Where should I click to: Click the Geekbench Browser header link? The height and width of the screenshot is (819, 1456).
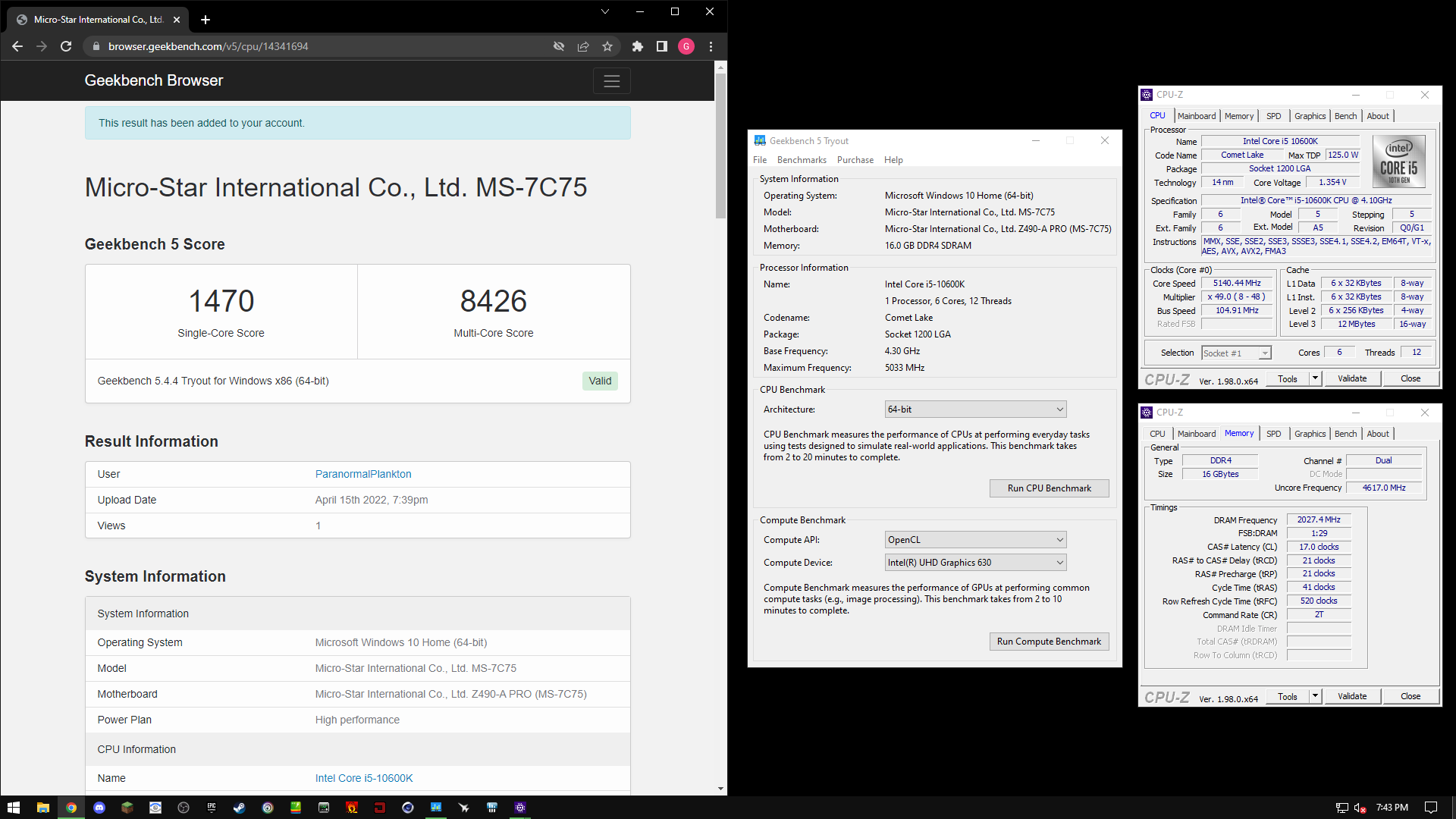154,80
